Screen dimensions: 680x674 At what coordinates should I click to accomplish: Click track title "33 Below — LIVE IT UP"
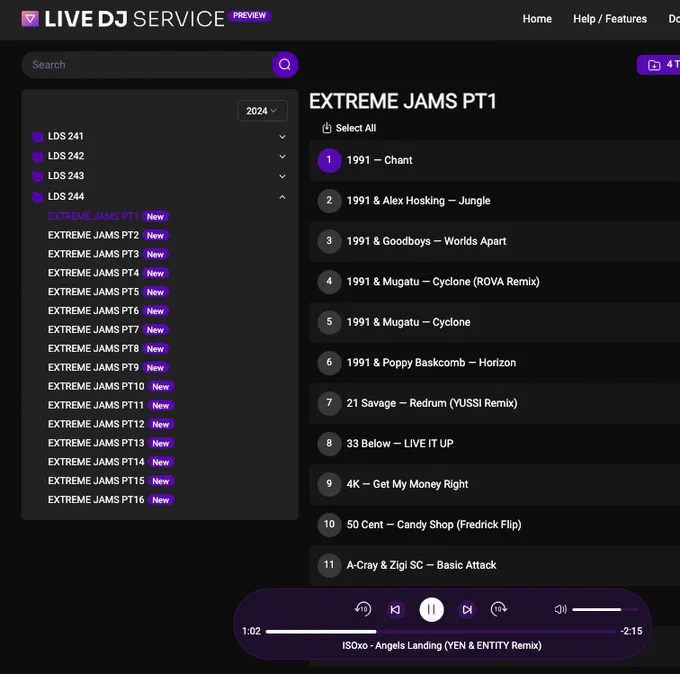[x=400, y=444]
